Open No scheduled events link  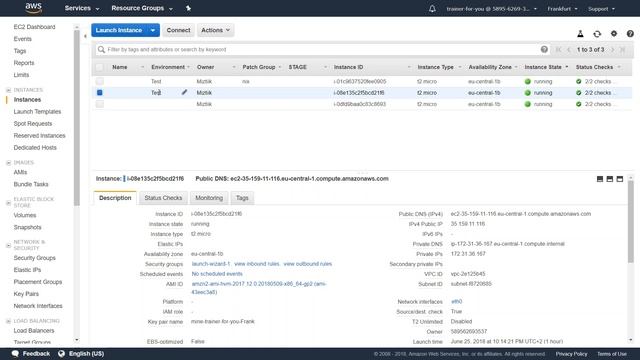tap(217, 274)
